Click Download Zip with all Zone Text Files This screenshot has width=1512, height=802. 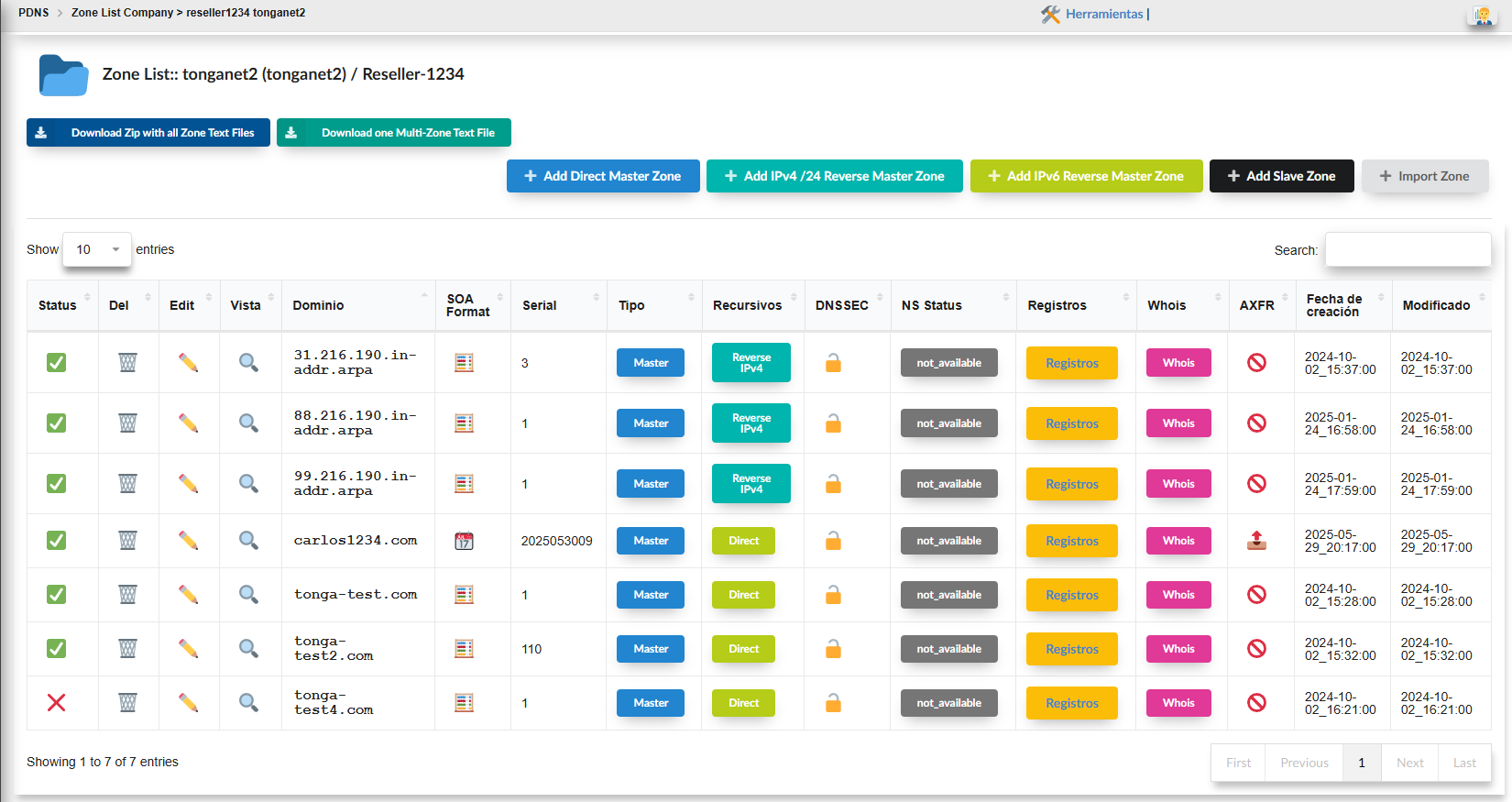click(148, 133)
